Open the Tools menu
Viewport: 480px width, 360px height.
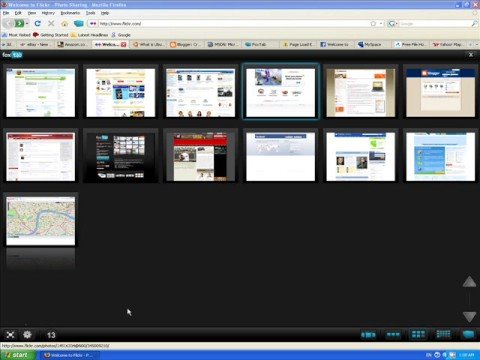tap(90, 13)
